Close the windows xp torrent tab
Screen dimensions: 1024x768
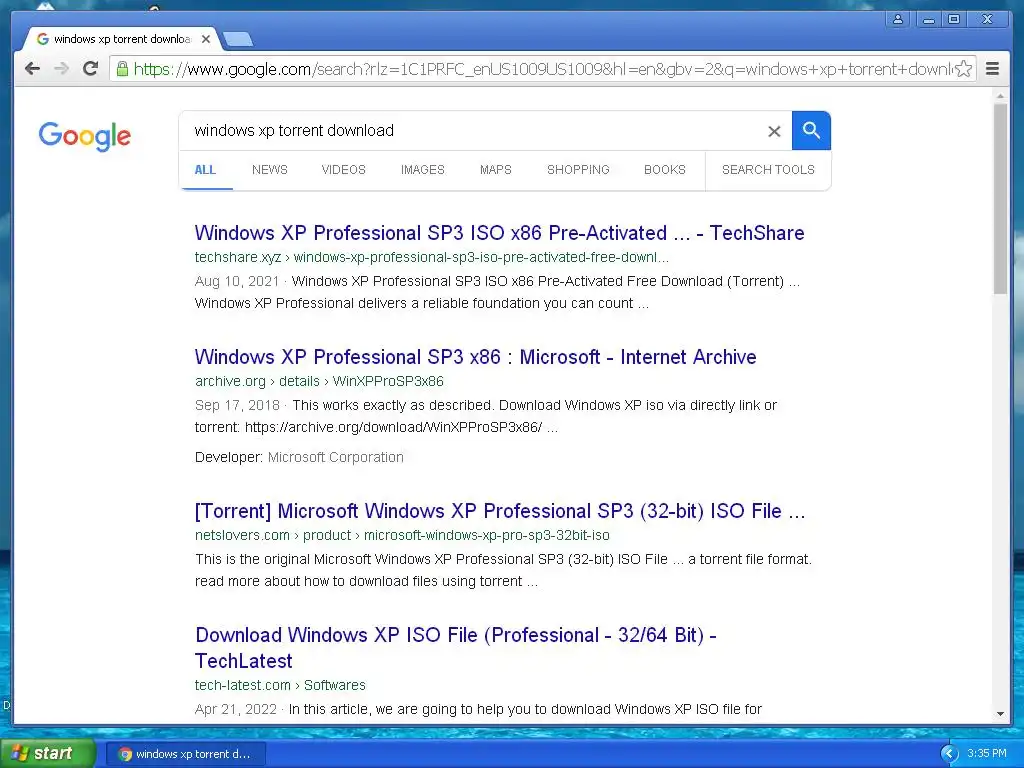[x=206, y=39]
